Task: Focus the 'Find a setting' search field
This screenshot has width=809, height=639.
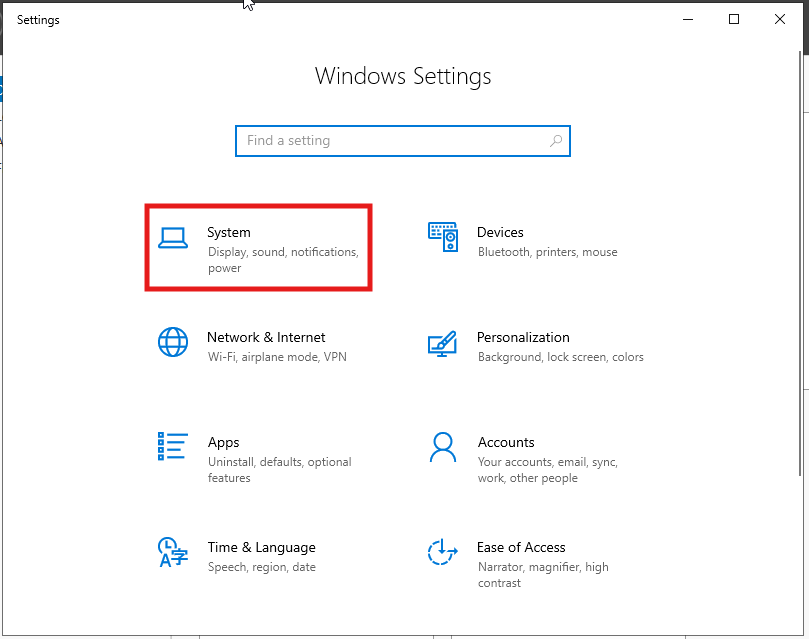Action: [395, 141]
